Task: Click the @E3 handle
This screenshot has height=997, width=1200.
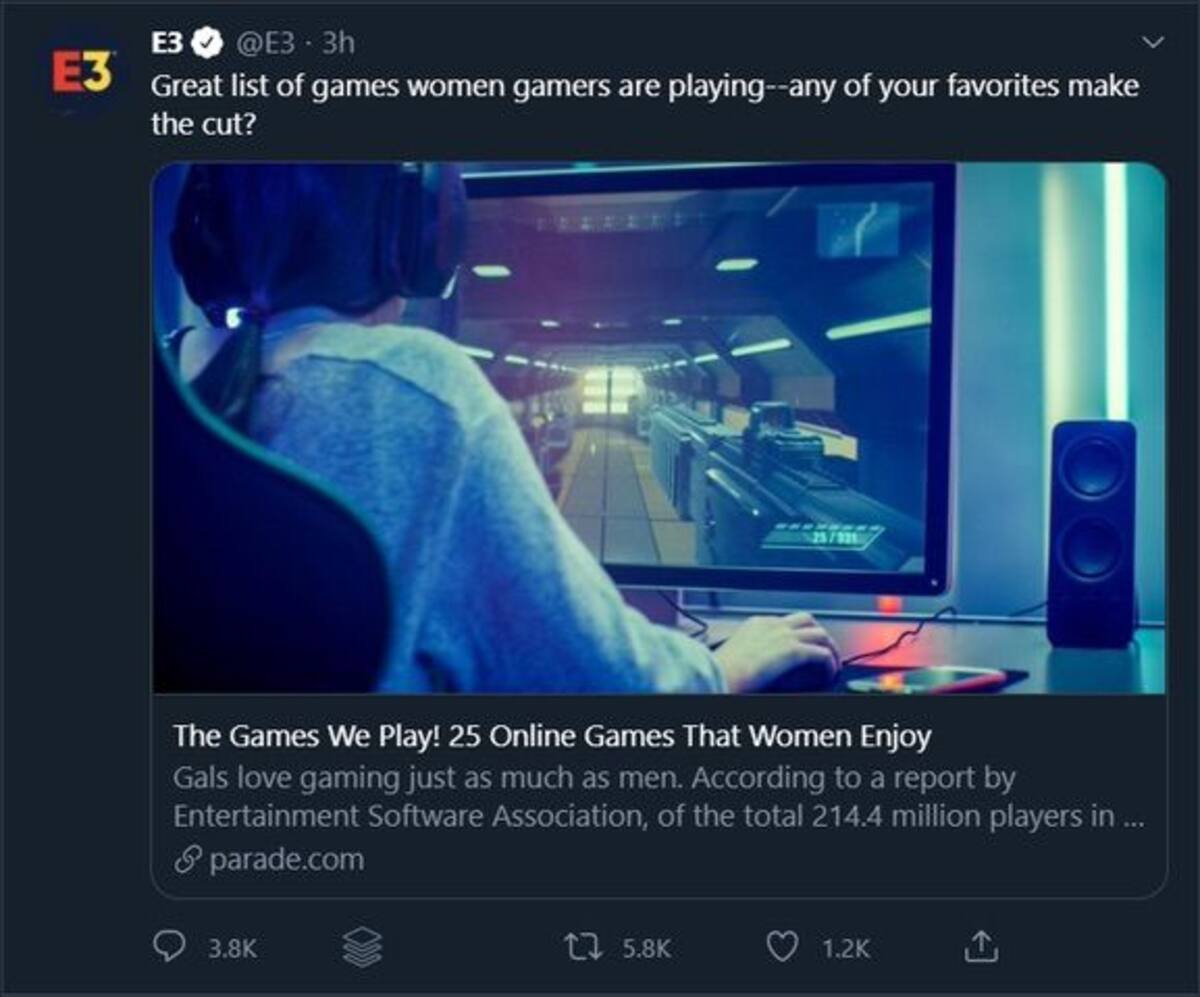Action: pos(264,42)
